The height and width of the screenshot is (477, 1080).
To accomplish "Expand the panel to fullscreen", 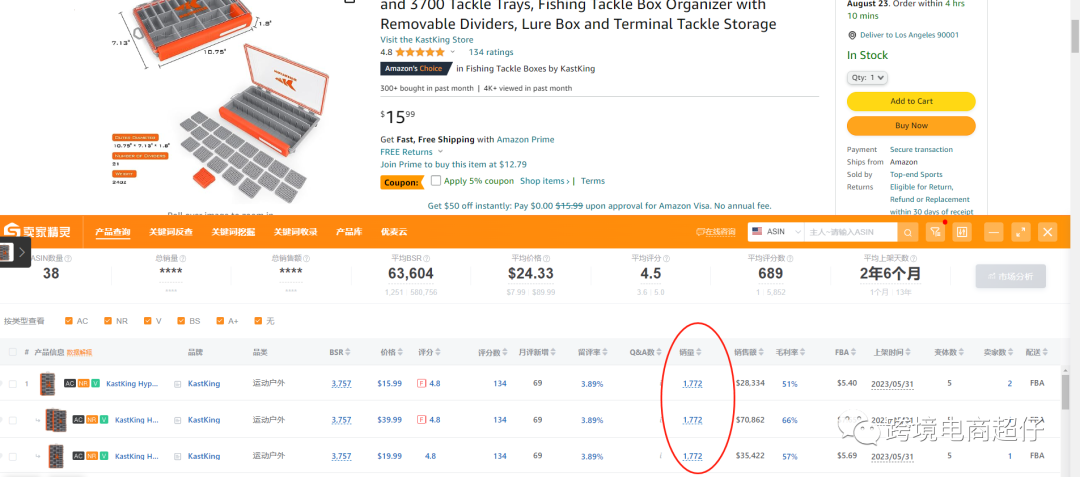I will point(1020,232).
